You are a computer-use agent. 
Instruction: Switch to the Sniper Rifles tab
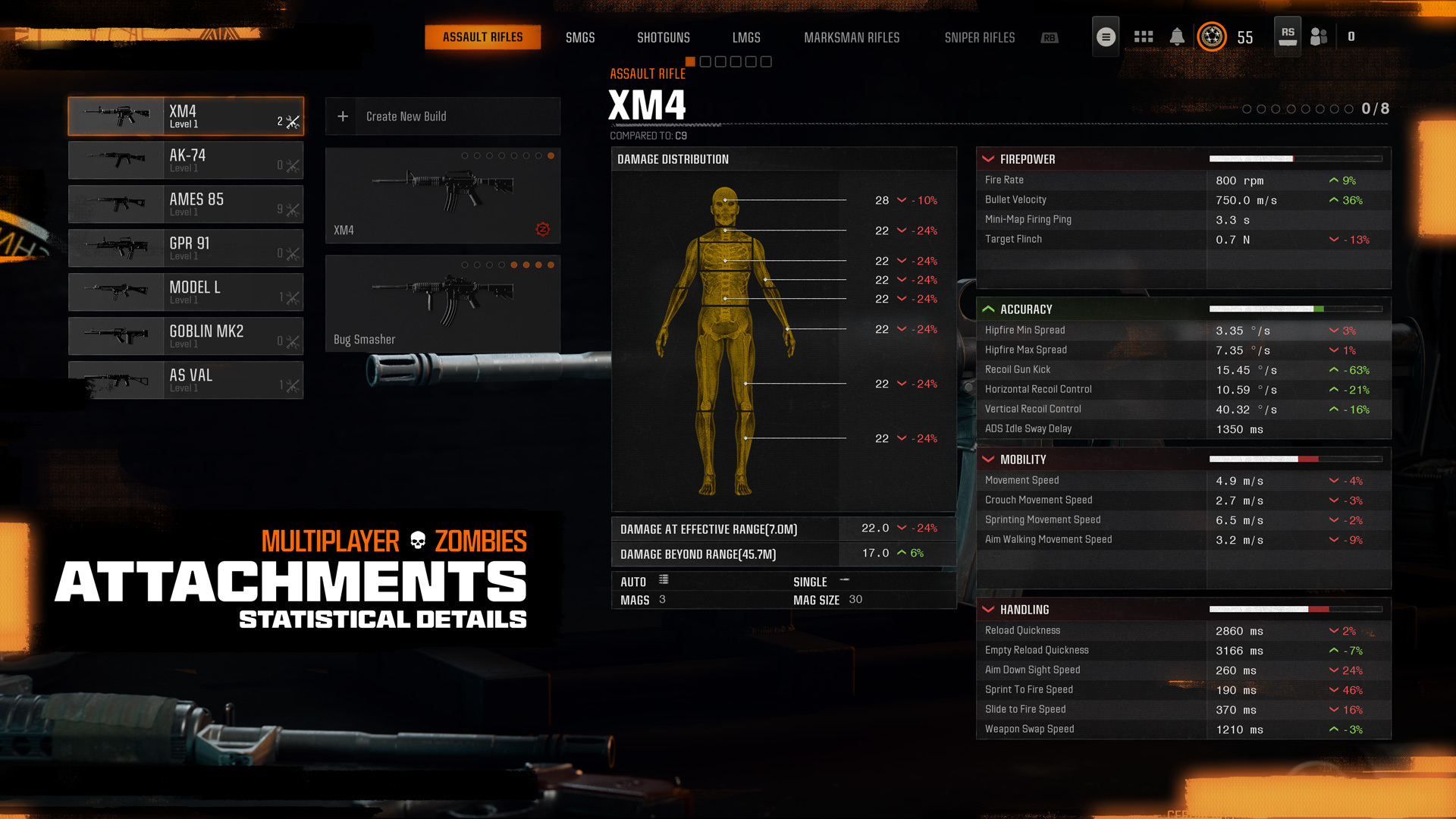click(x=979, y=38)
